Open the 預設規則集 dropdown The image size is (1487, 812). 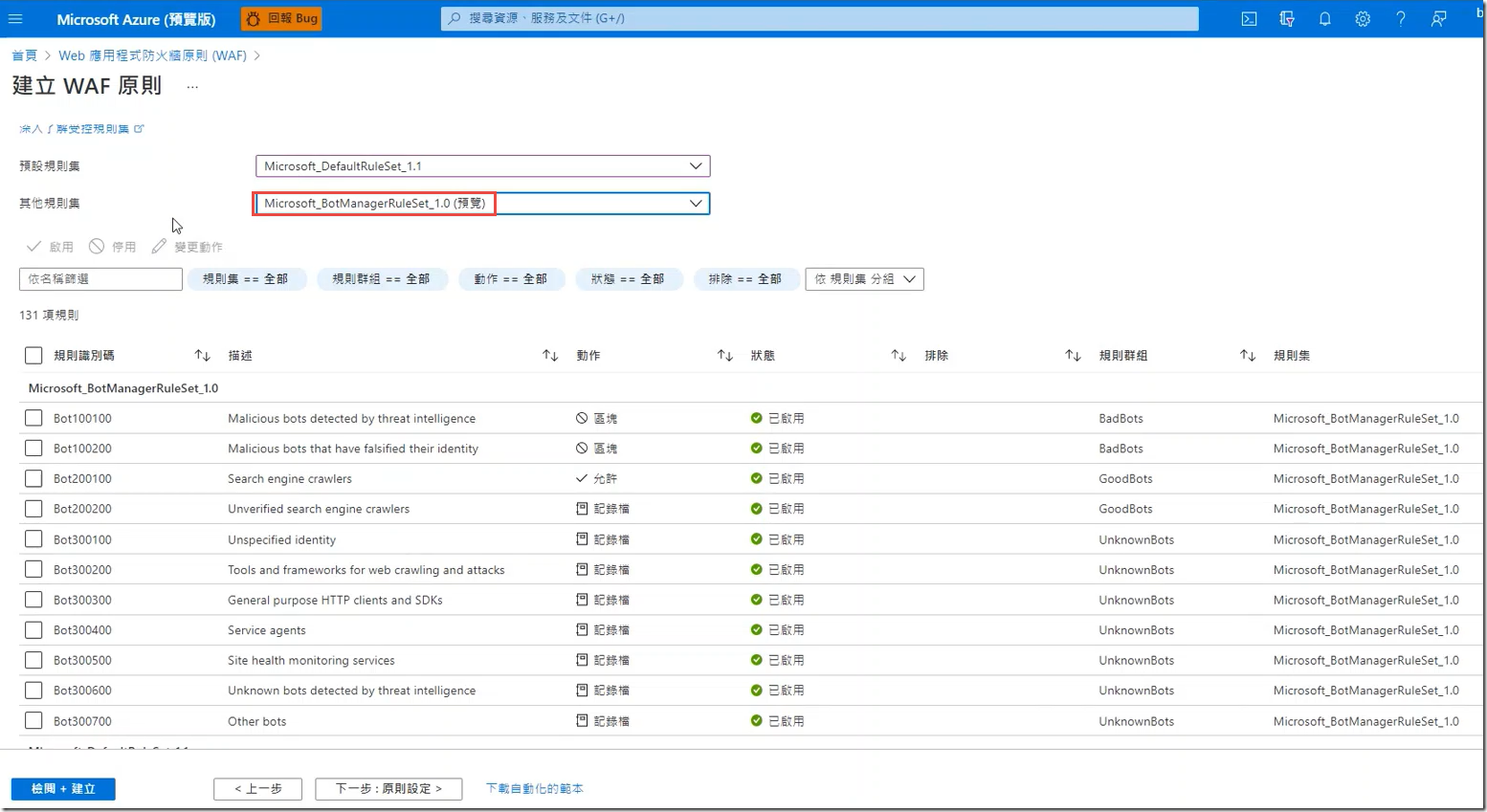point(482,166)
